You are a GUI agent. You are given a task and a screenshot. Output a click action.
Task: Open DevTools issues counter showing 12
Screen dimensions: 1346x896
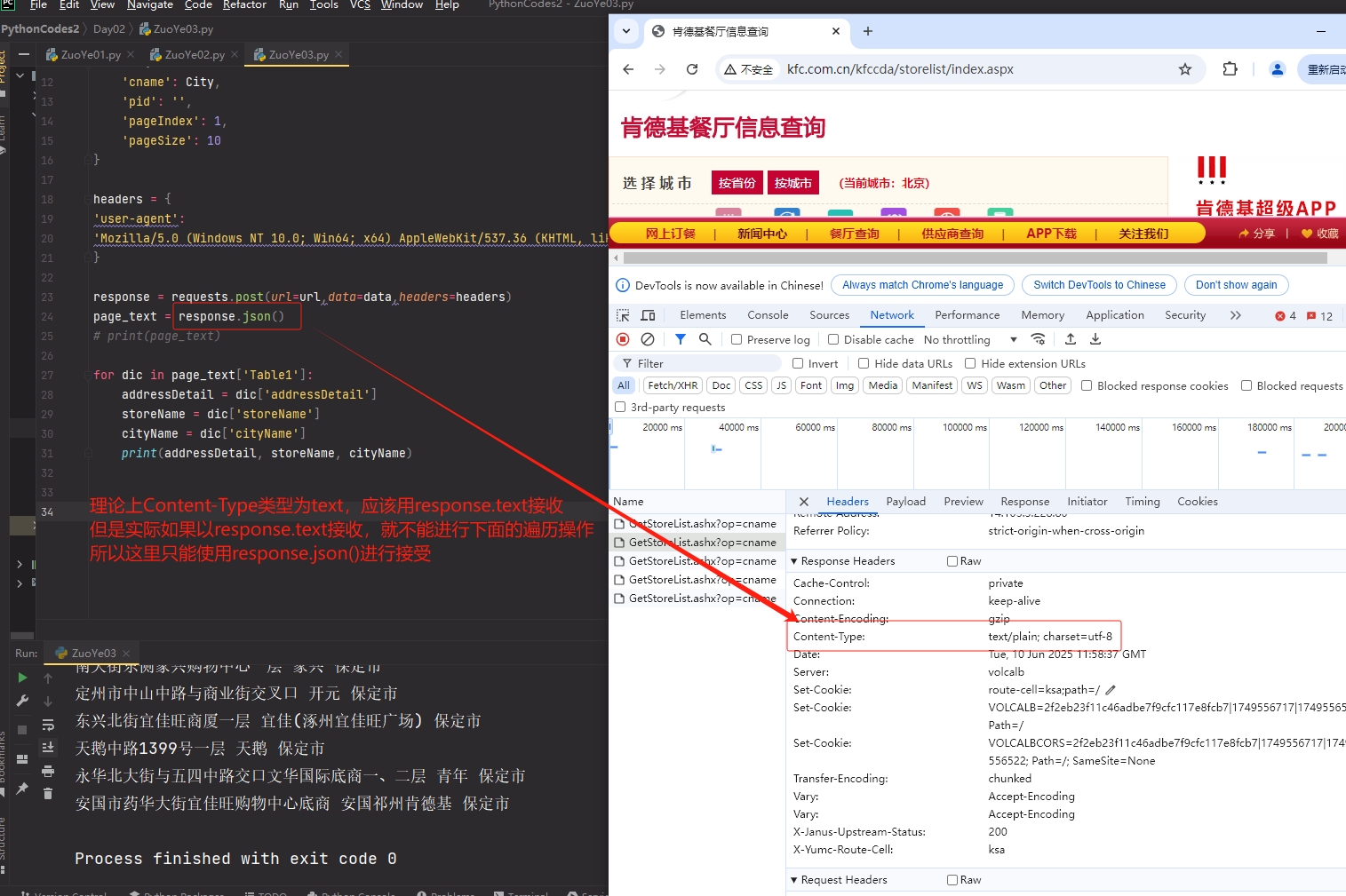[x=1320, y=316]
